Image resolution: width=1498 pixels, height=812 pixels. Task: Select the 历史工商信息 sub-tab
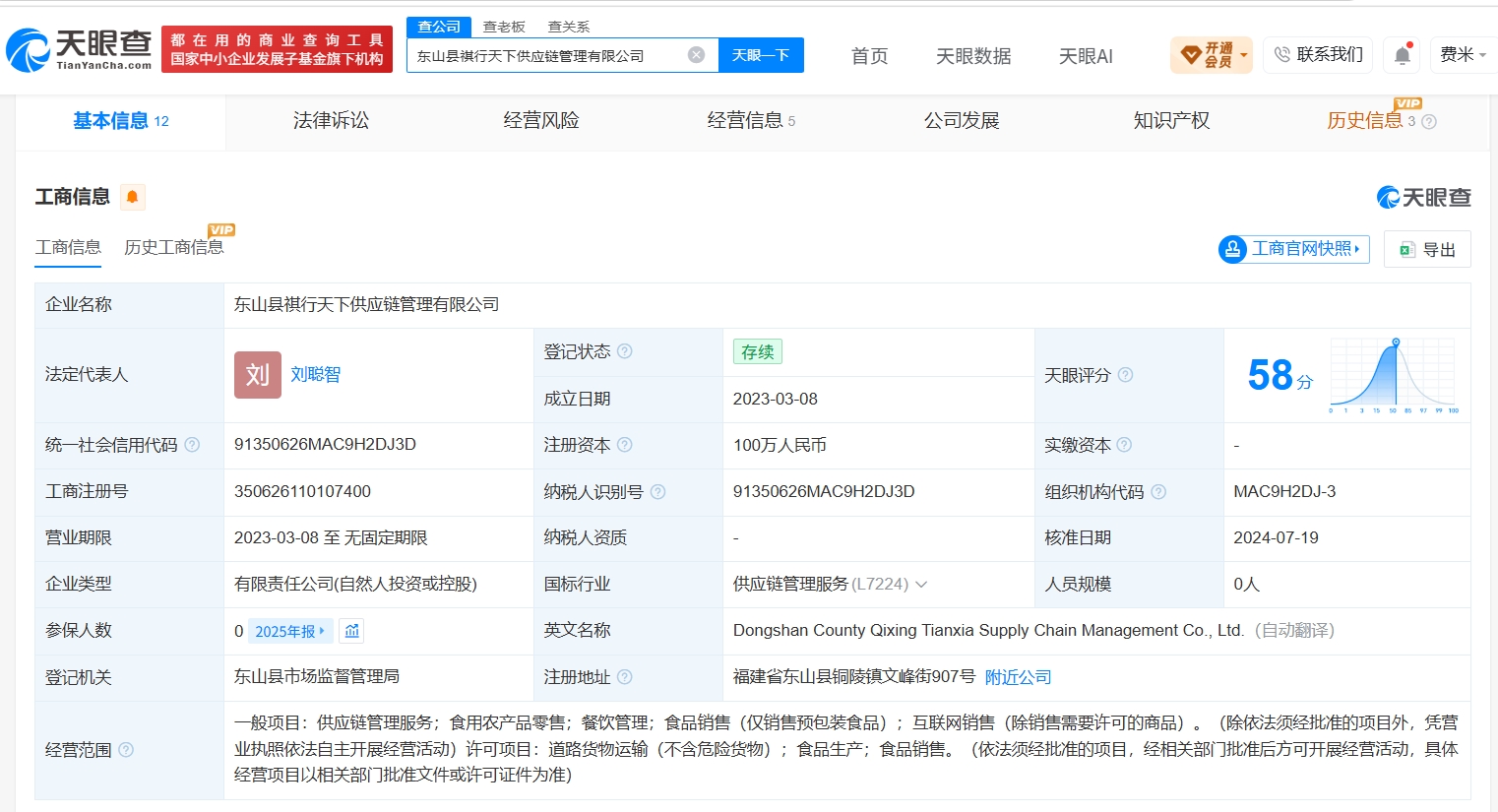click(174, 247)
